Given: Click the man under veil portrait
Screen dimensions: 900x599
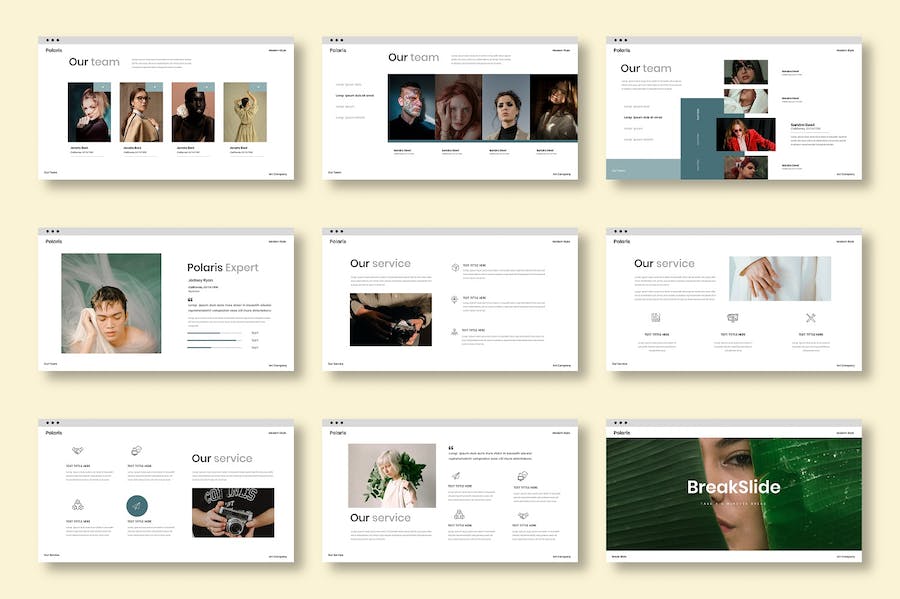Looking at the screenshot, I should [110, 303].
